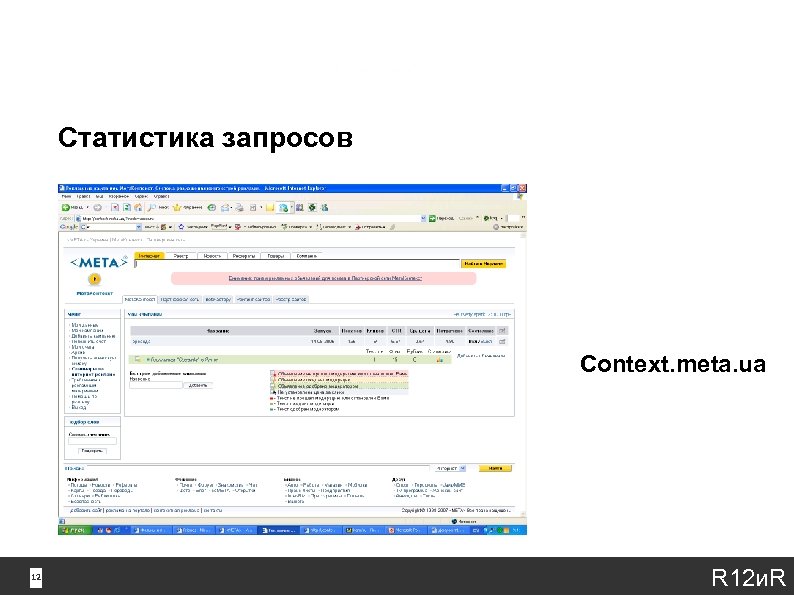This screenshot has height=595, width=794.
Task: Click the yellow 'Найти' button in the bottom search bar
Action: point(495,468)
